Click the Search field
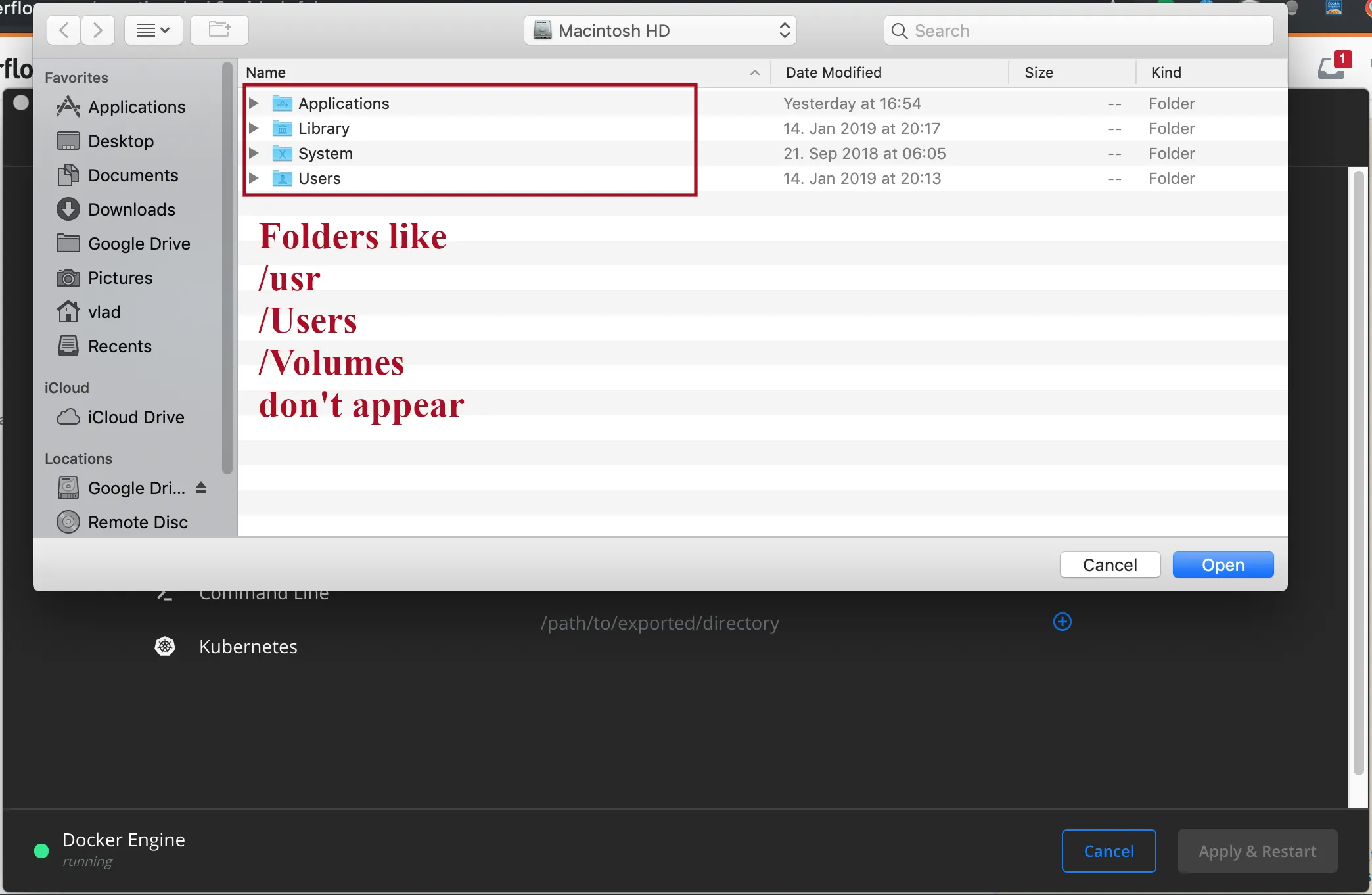 coord(1078,31)
